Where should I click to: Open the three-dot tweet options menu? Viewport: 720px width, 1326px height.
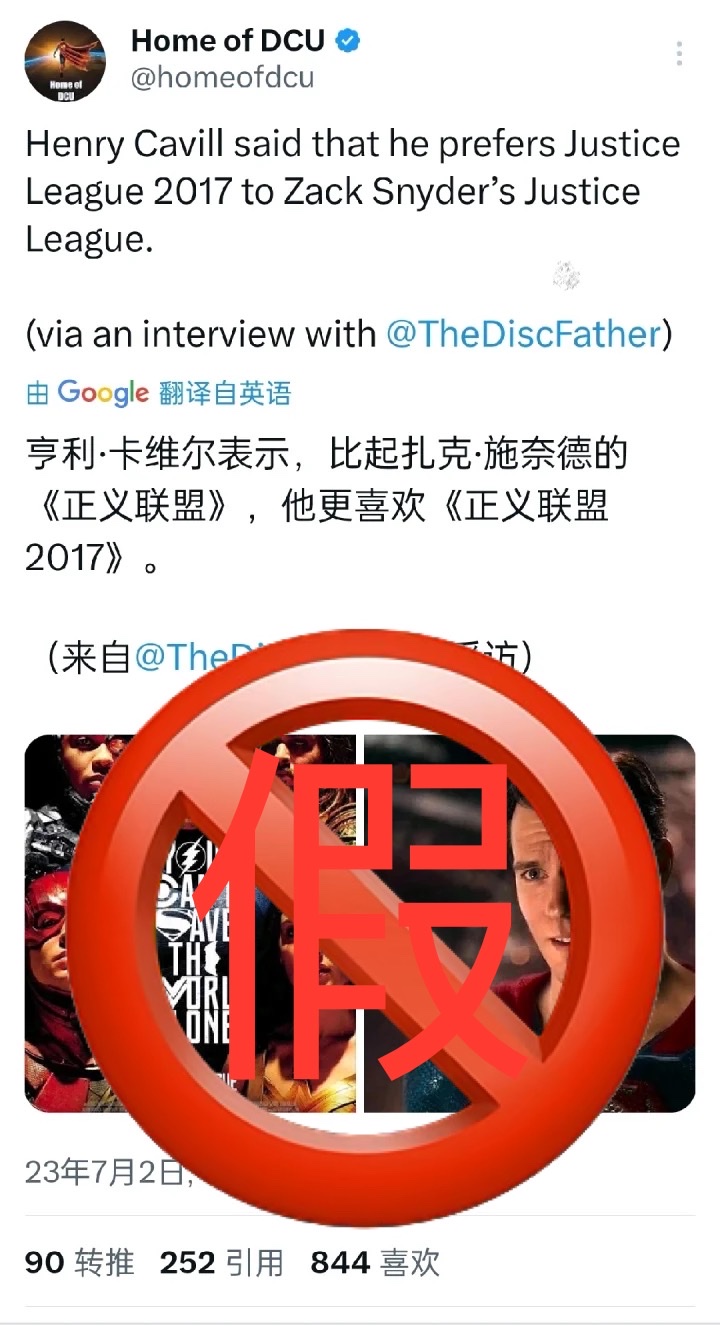coord(680,54)
